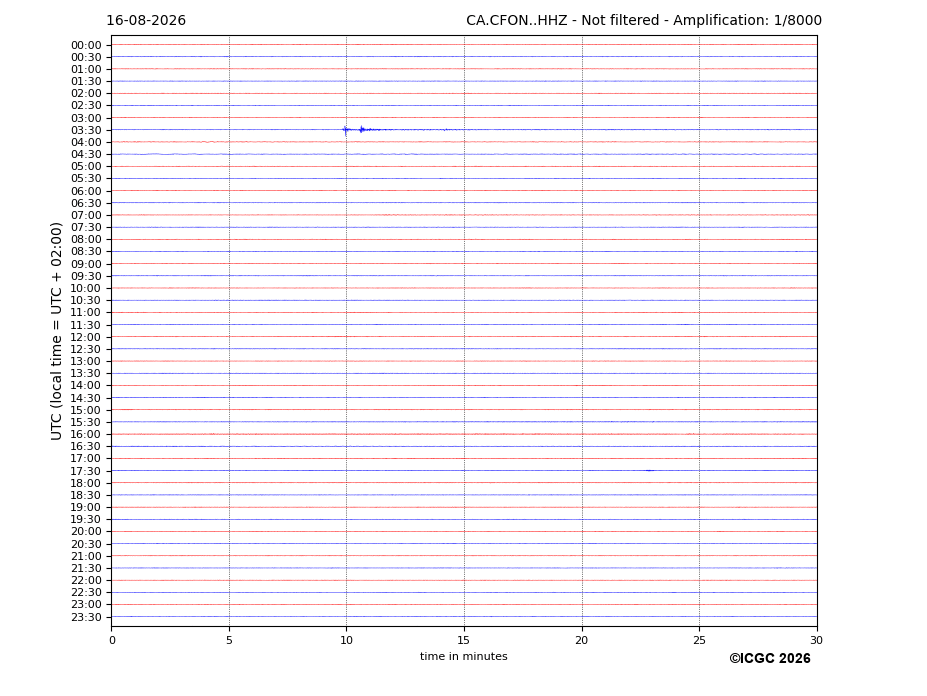Screen dimensions: 927x696
Task: Click the 22:30 time row label
Action: (86, 593)
